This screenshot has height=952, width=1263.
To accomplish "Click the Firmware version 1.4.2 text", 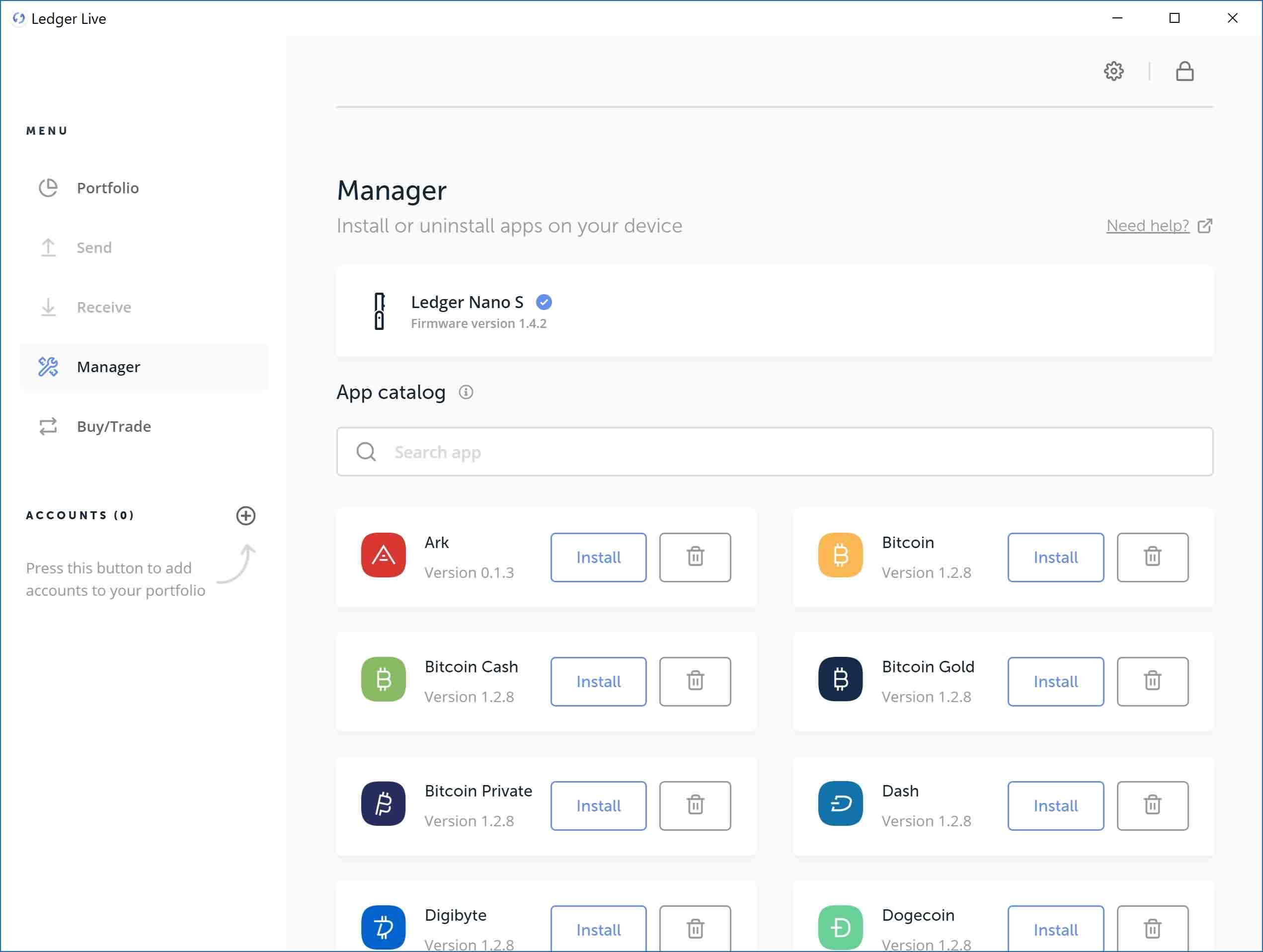I will [478, 324].
